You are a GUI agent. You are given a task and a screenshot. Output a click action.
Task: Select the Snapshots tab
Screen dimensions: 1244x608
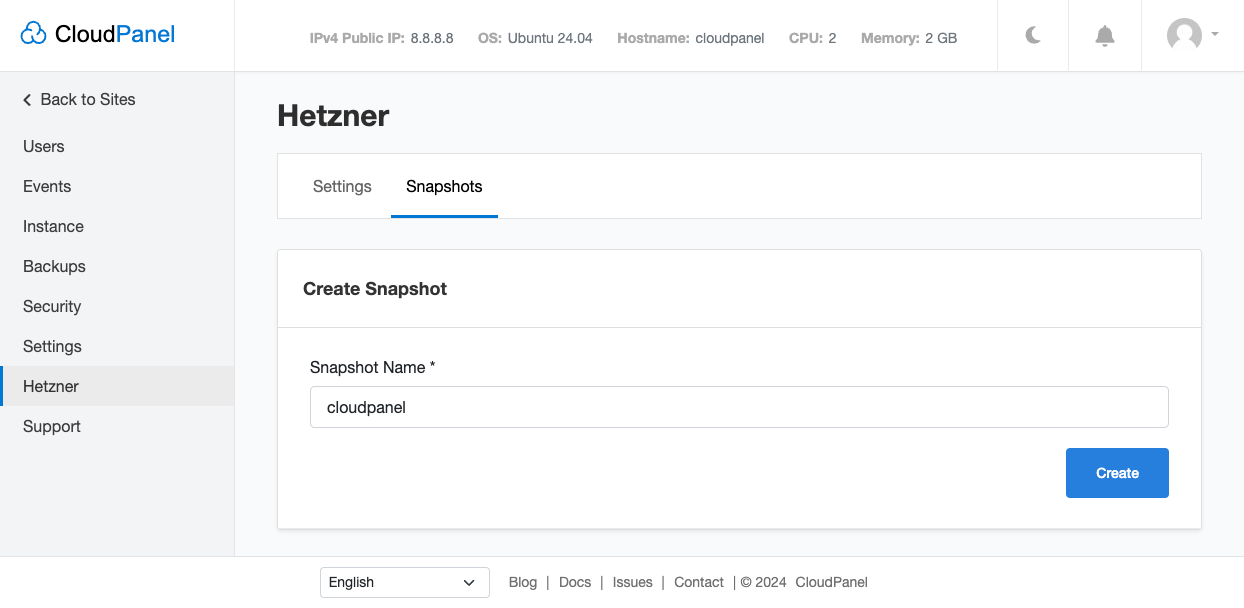pyautogui.click(x=444, y=187)
